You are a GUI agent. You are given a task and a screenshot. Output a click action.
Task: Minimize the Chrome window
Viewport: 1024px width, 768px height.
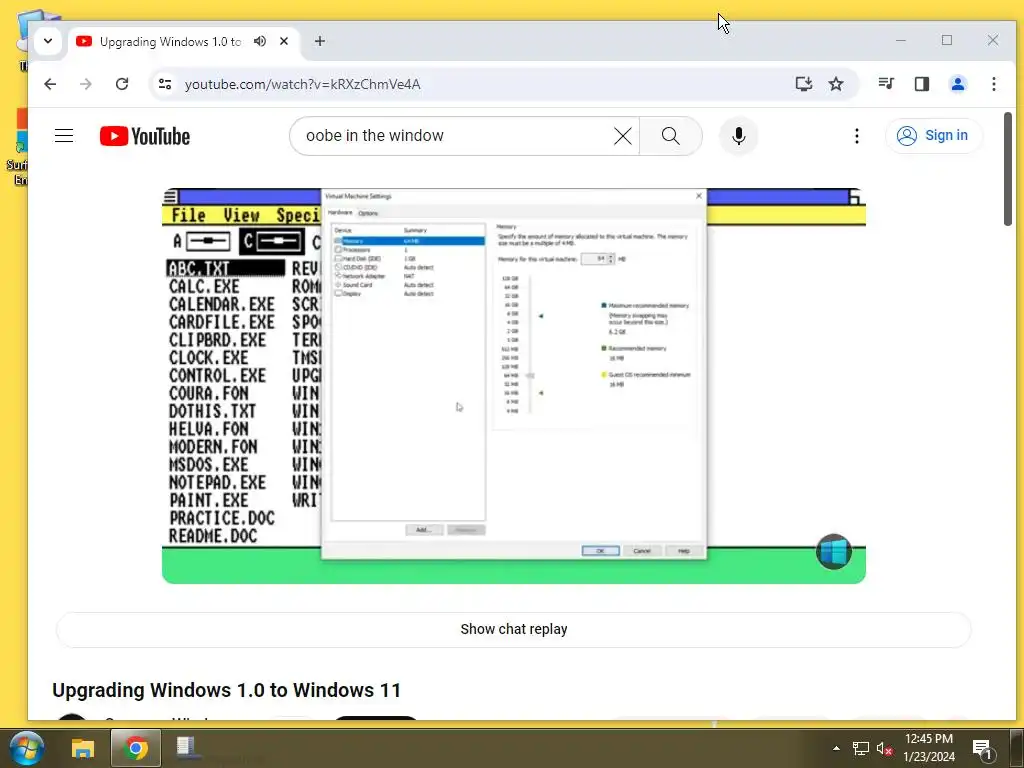point(901,40)
